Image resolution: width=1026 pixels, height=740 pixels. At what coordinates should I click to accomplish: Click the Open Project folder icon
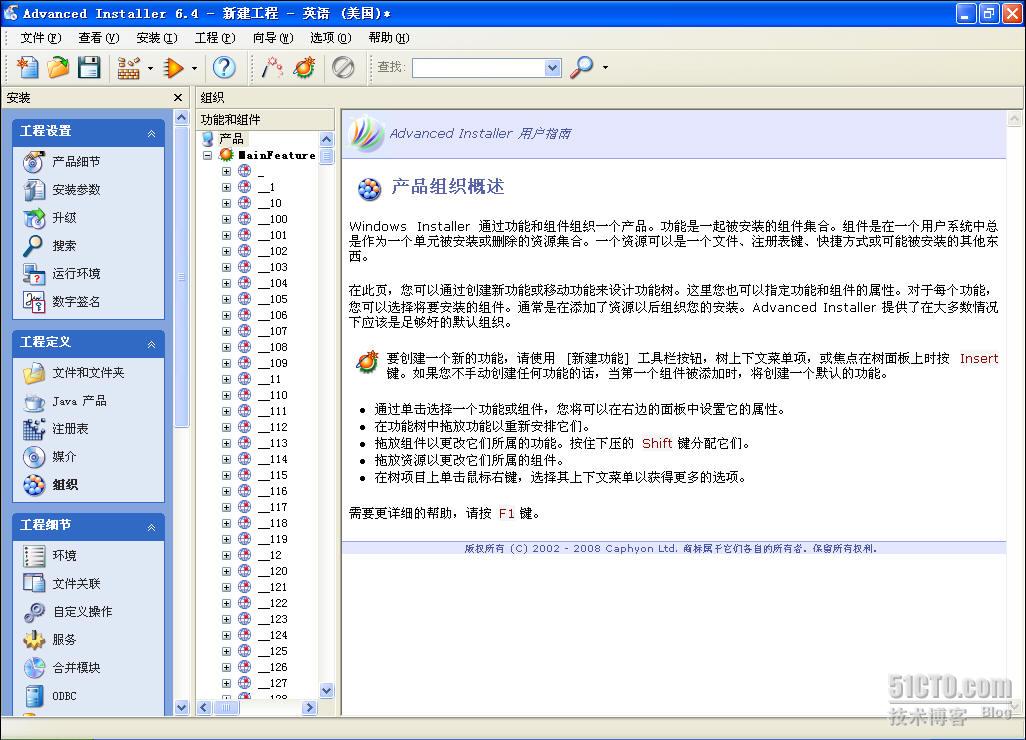tap(58, 67)
